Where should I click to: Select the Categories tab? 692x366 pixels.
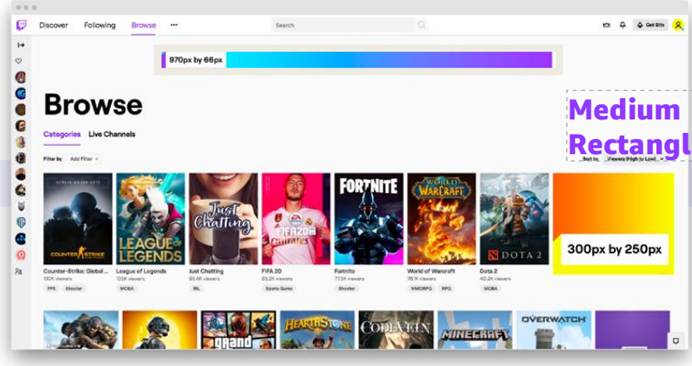[62, 134]
